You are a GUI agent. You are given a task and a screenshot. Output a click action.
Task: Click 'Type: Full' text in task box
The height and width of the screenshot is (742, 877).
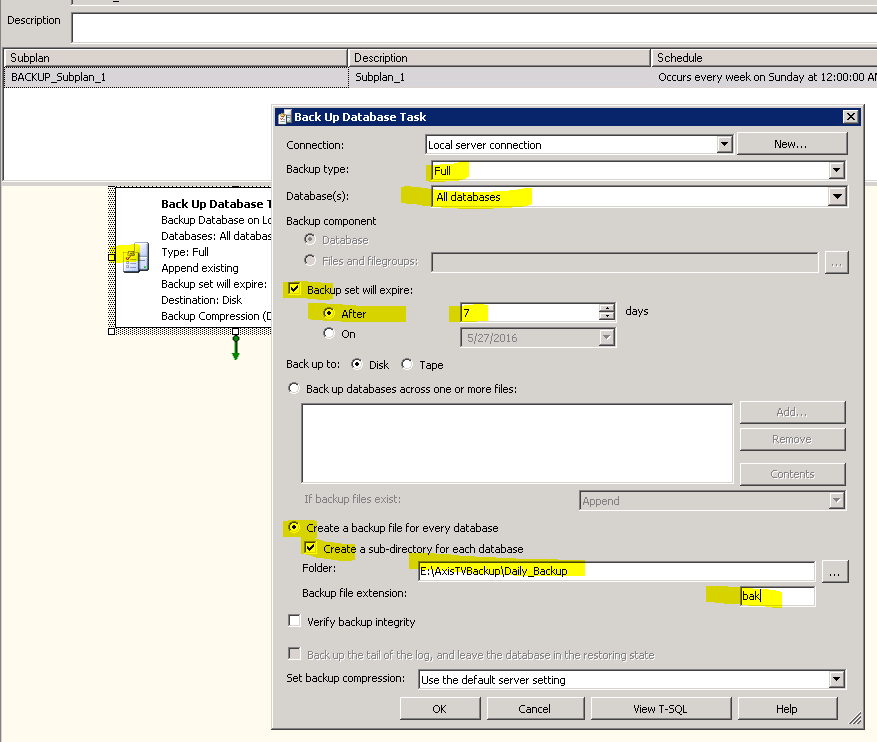[185, 252]
